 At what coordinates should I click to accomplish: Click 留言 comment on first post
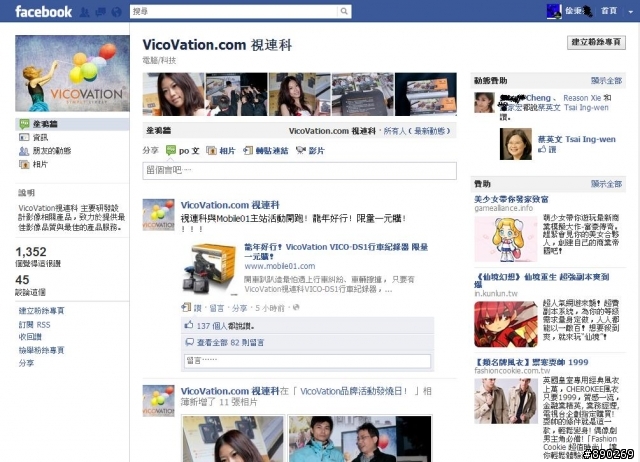click(217, 308)
